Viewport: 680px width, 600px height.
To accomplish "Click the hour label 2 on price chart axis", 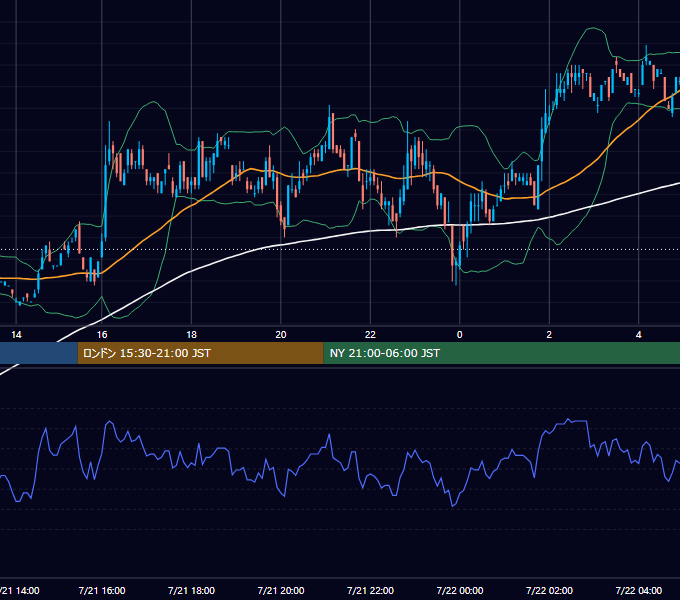I will pyautogui.click(x=549, y=335).
